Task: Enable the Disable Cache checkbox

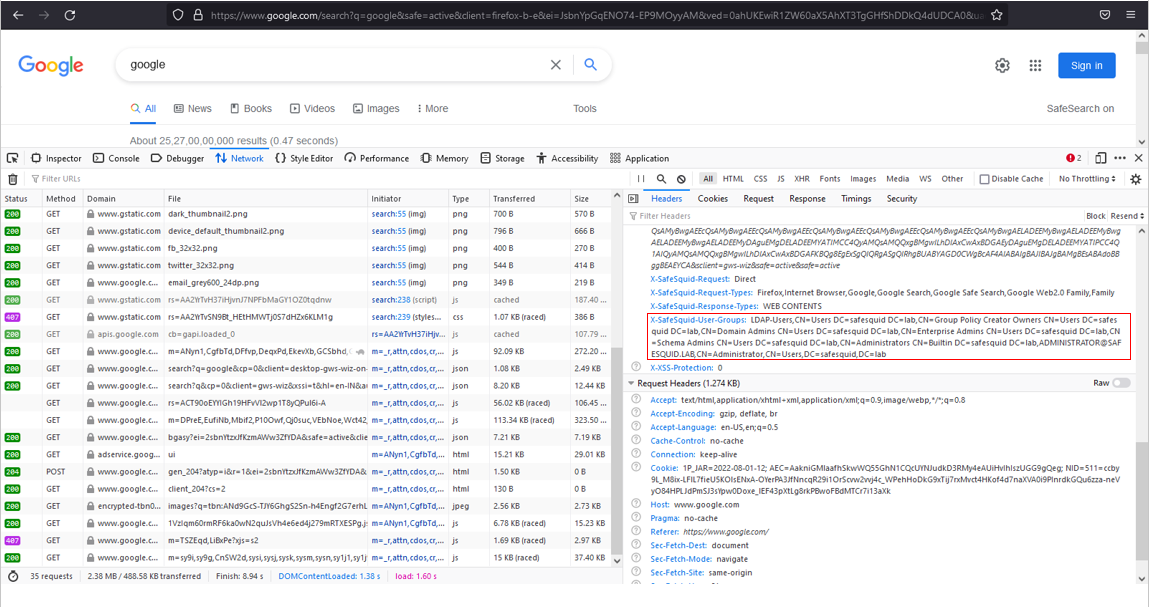Action: point(985,179)
